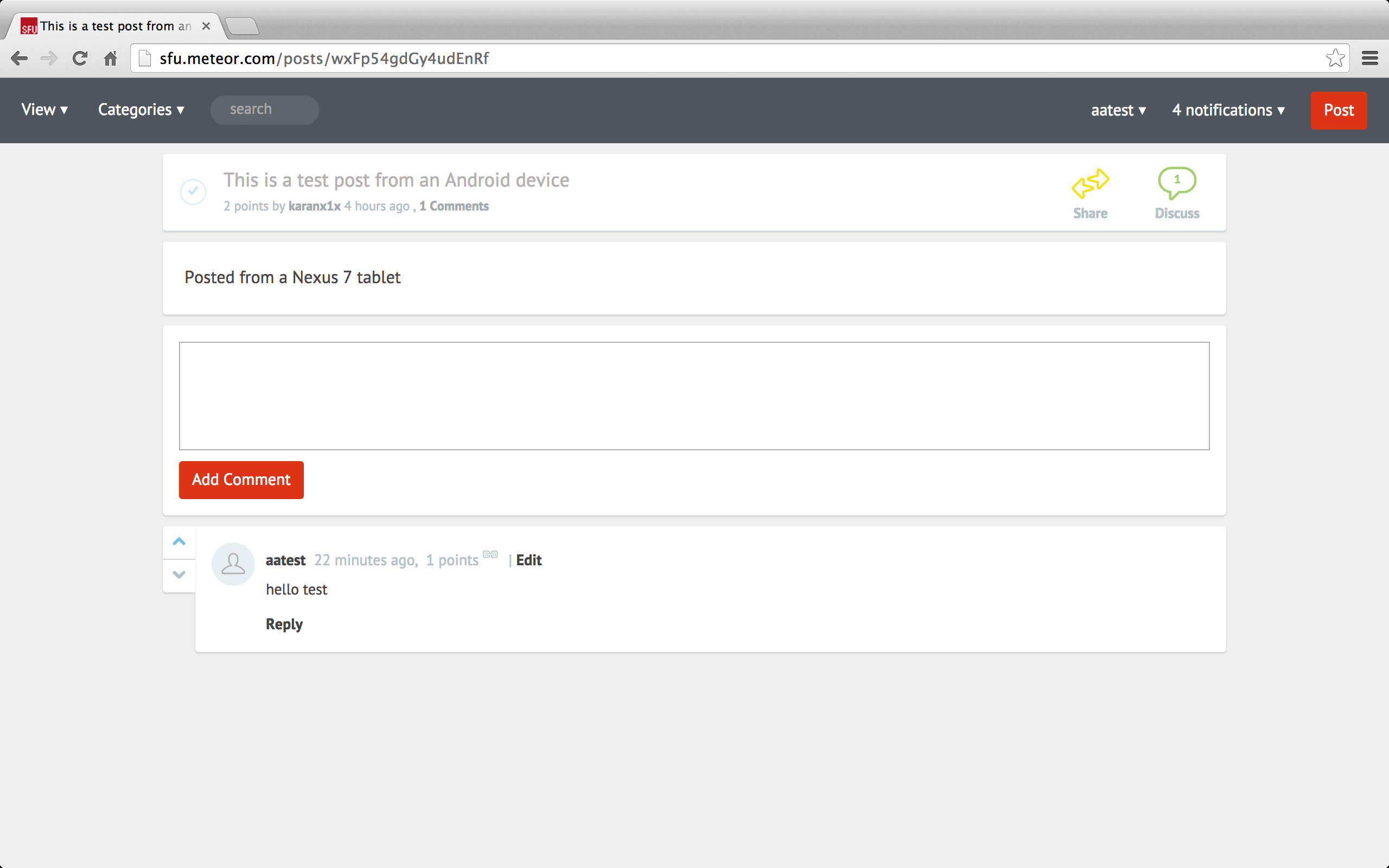The height and width of the screenshot is (868, 1389).
Task: Expand the 4 notifications dropdown
Action: point(1228,110)
